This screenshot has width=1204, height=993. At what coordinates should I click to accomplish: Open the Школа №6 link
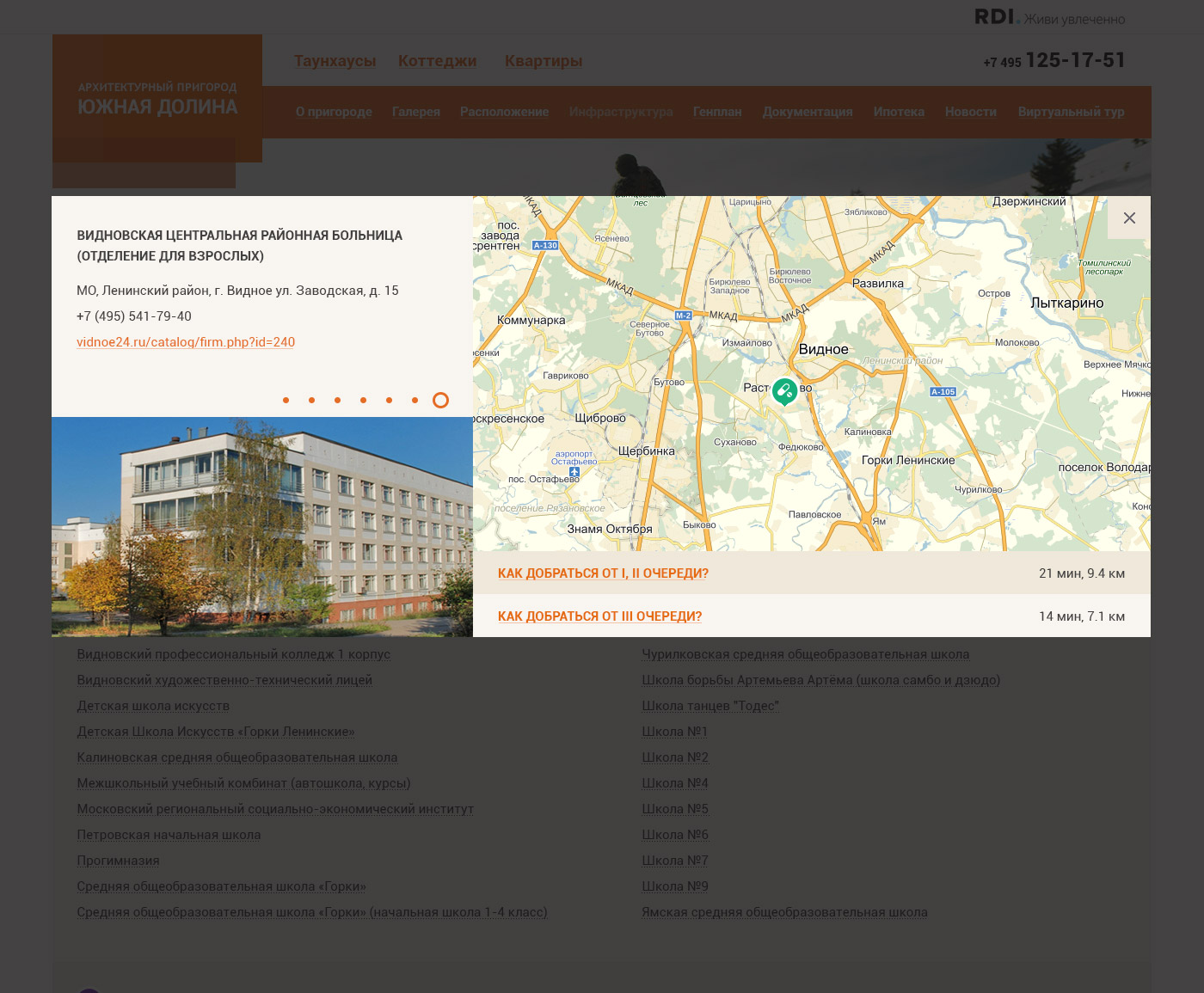675,835
